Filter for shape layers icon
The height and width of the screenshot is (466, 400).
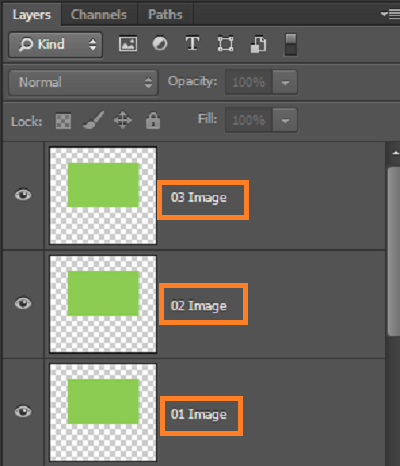(x=225, y=44)
